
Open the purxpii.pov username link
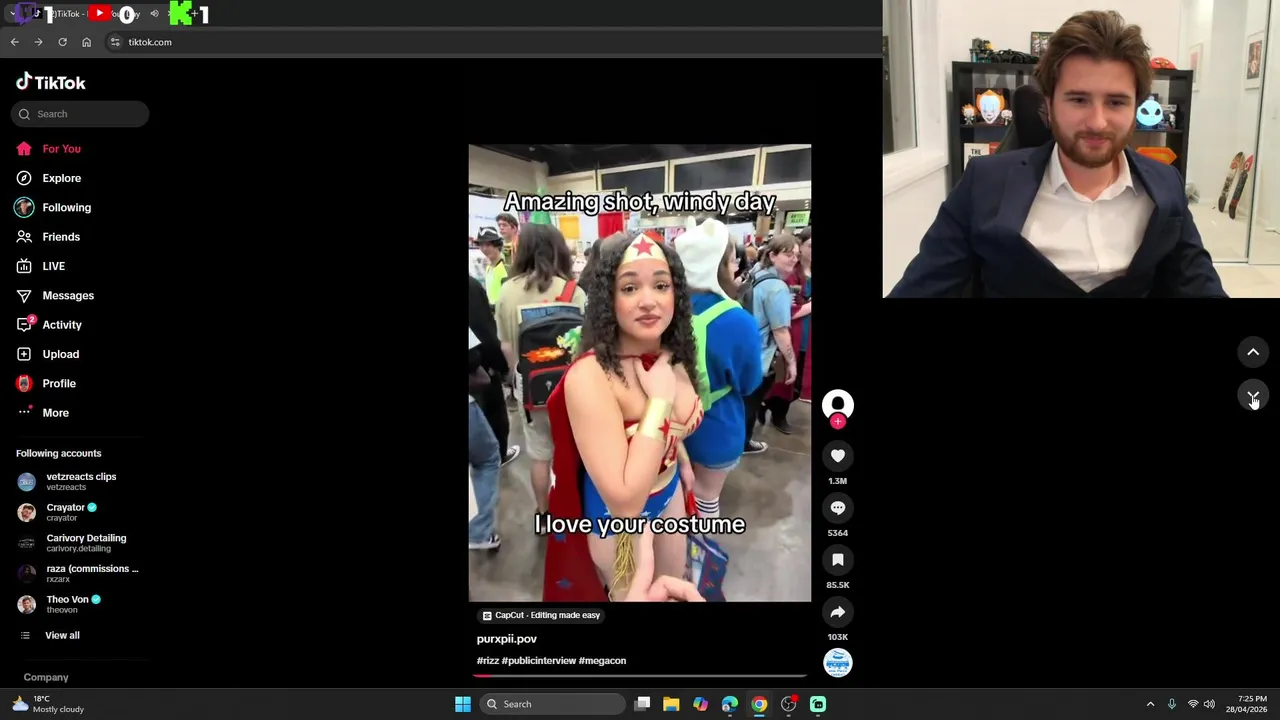tap(507, 639)
